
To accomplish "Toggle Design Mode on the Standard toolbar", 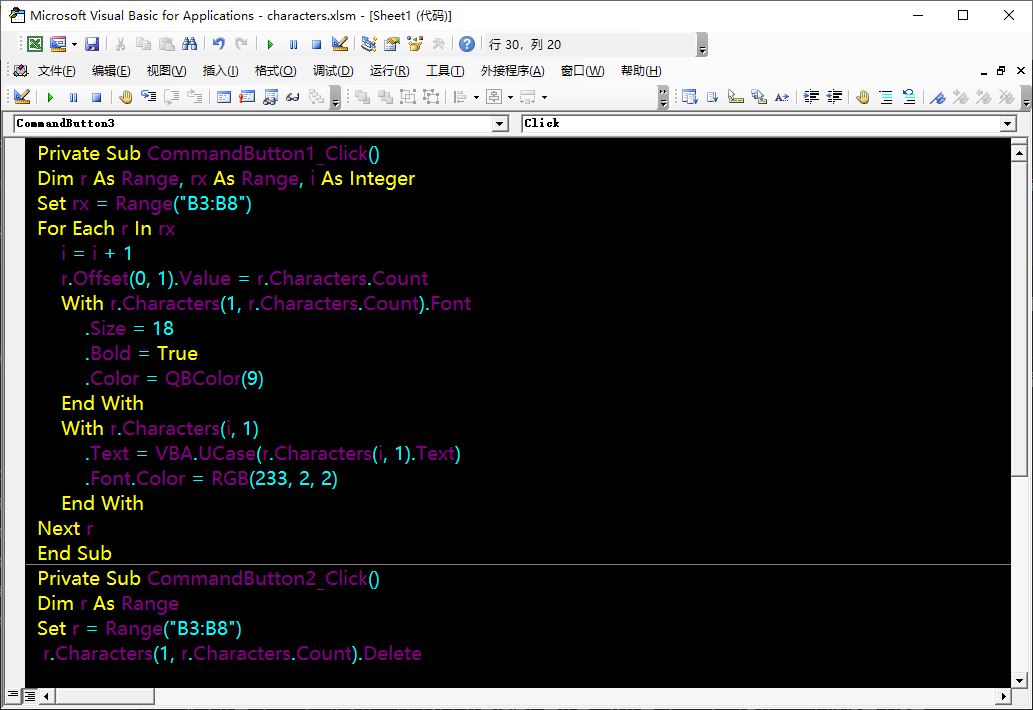I will coord(340,44).
